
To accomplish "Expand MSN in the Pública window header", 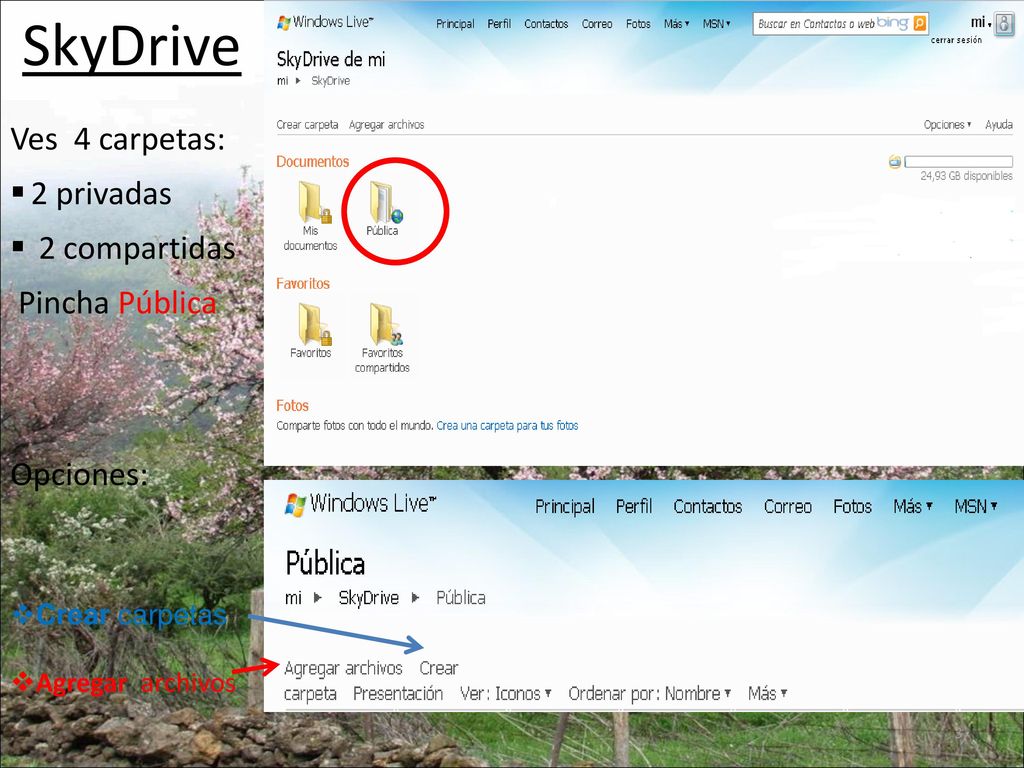I will 976,506.
